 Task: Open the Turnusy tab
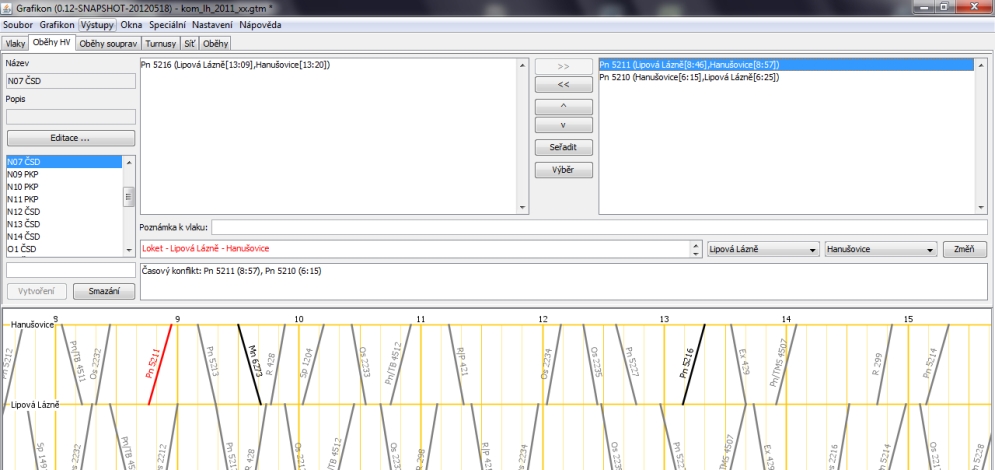(x=160, y=44)
